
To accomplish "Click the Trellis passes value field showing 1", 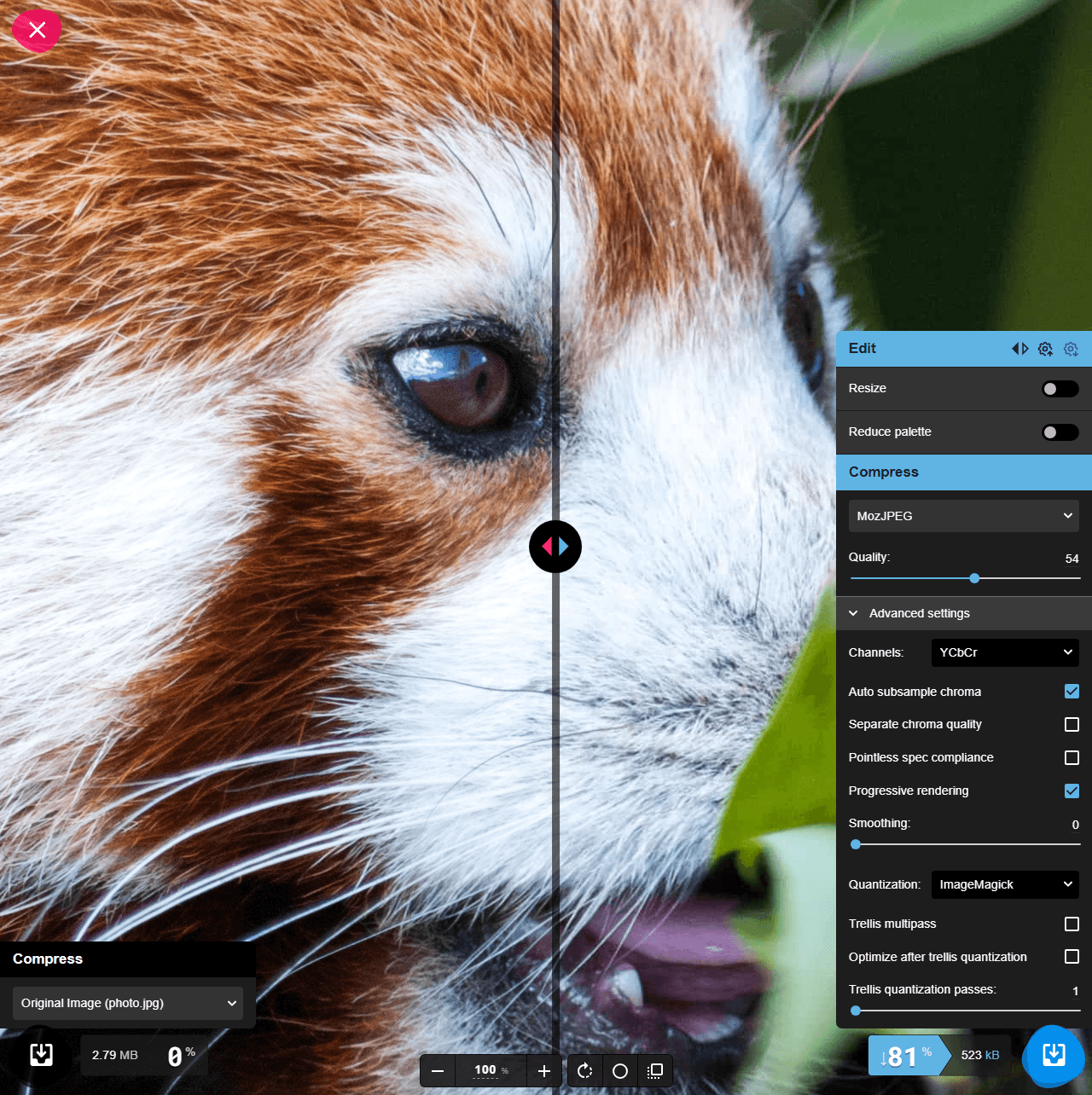I will coord(1075,991).
